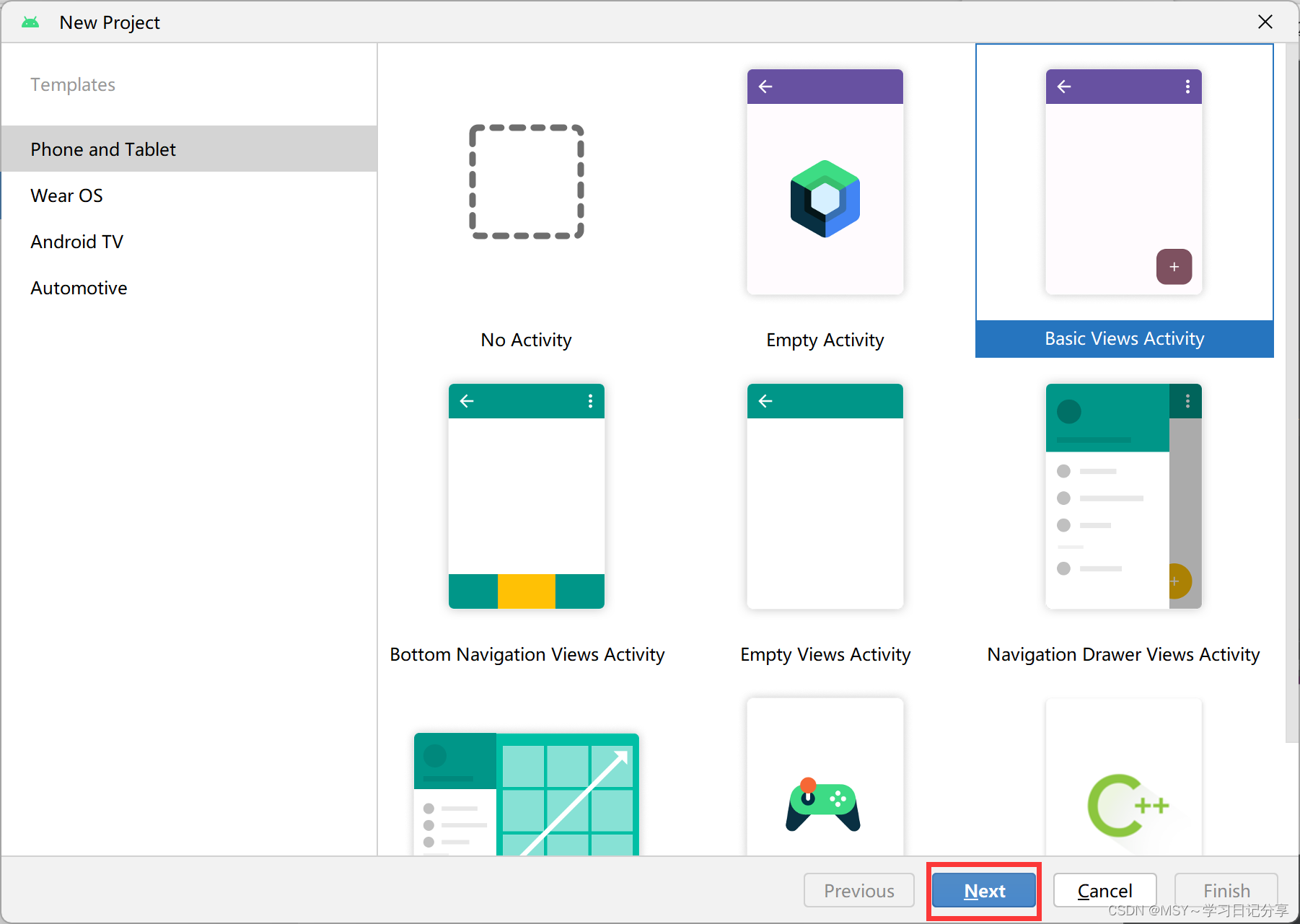Screen dimensions: 1300x924
Task: Switch to the Automotive templates
Action: tap(189, 287)
